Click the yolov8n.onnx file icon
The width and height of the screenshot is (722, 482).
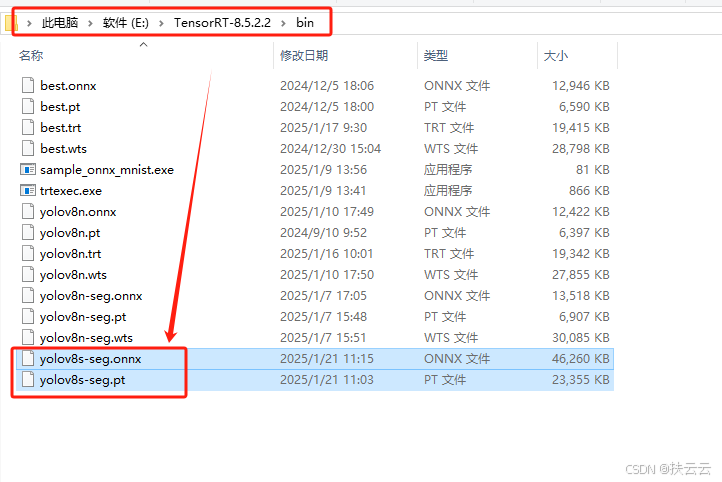[28, 212]
